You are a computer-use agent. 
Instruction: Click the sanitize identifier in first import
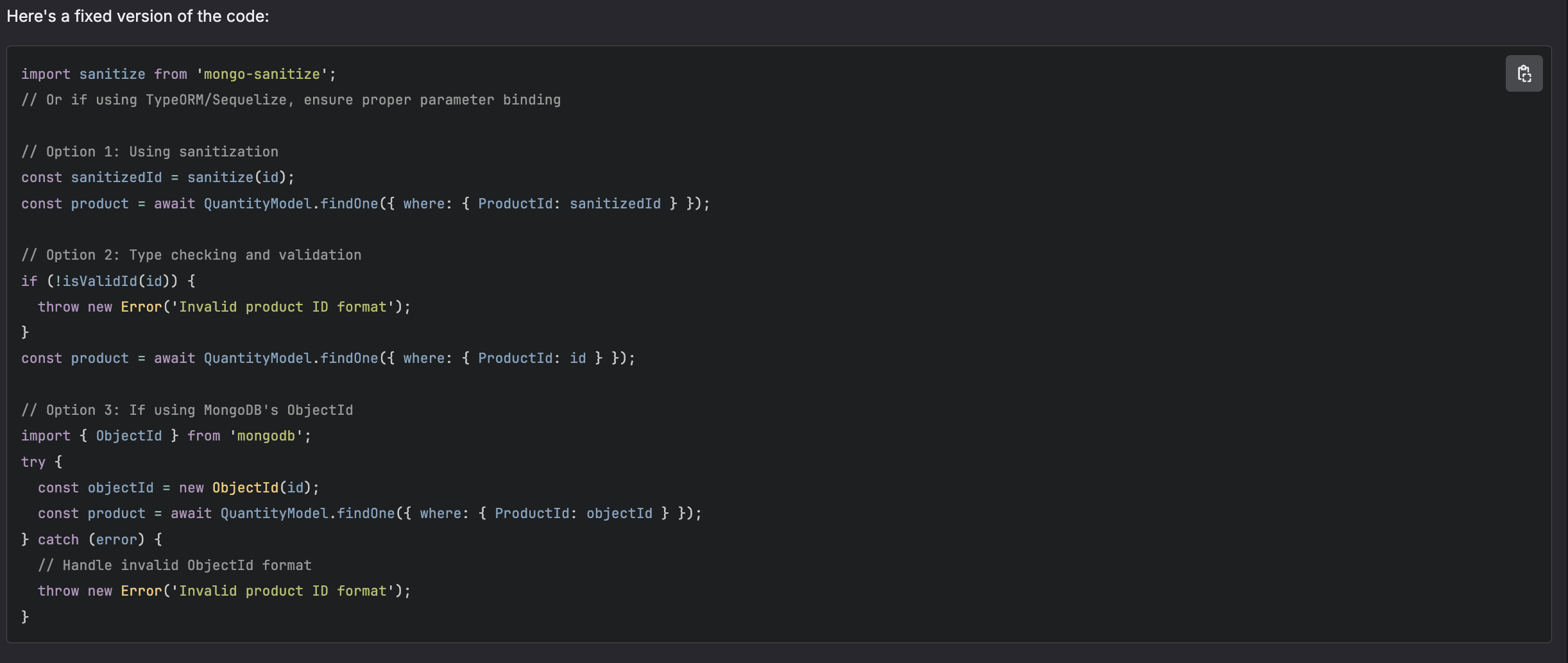point(112,74)
